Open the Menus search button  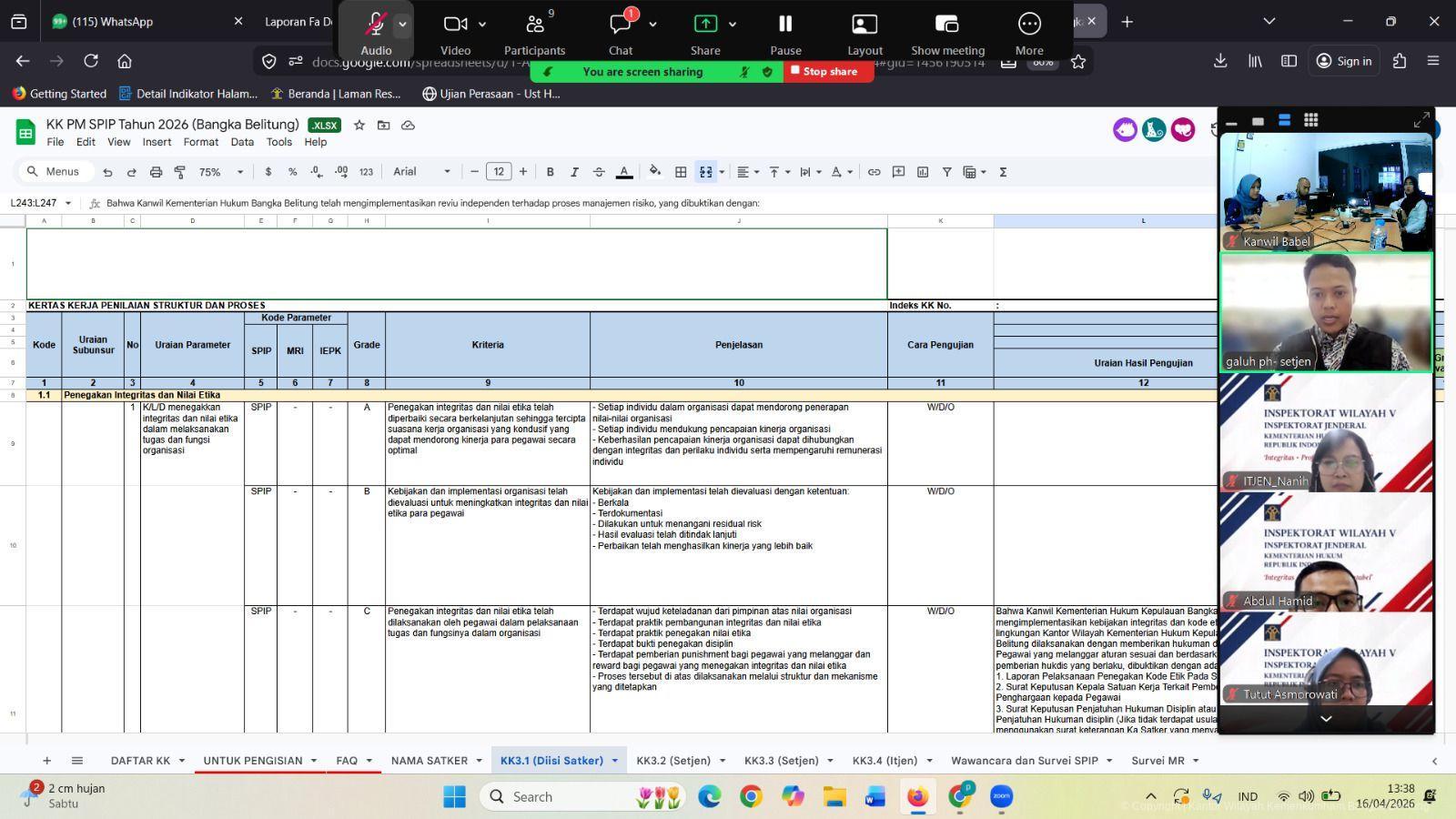(x=55, y=172)
